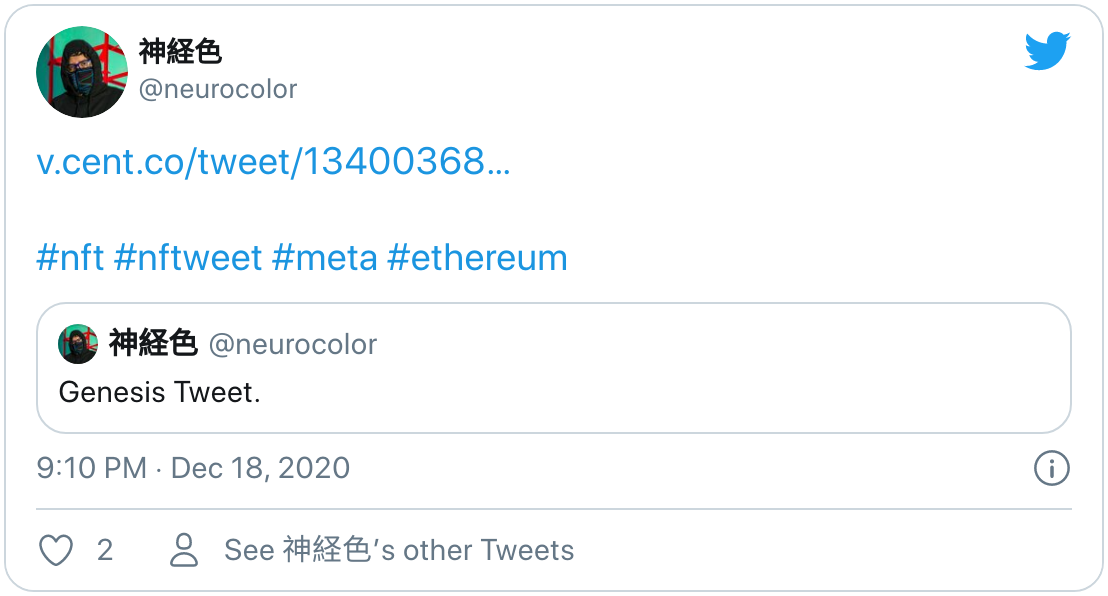Click the person silhouette icon
This screenshot has width=1108, height=596.
click(x=184, y=550)
